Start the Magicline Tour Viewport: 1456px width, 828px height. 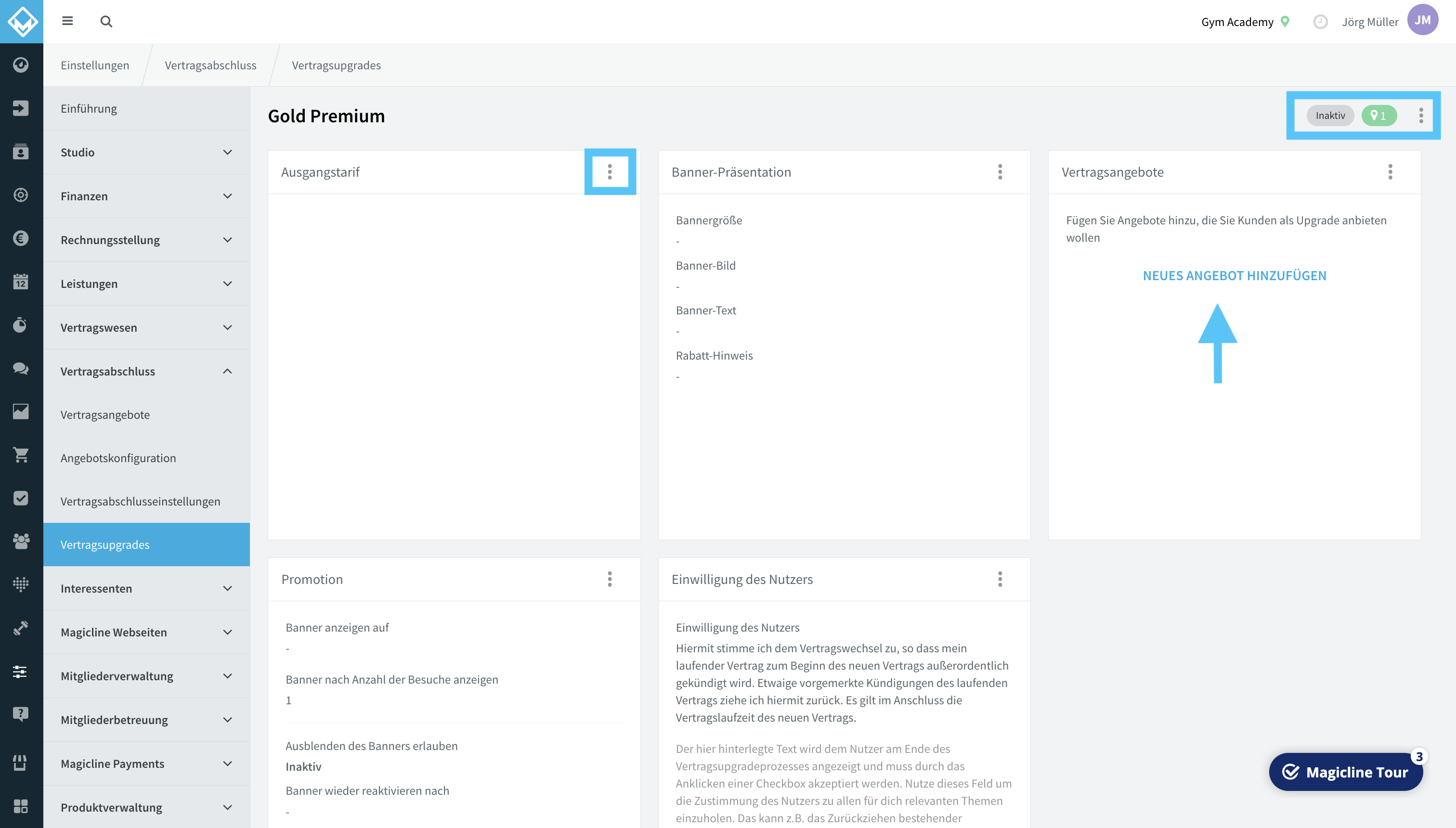click(1346, 772)
